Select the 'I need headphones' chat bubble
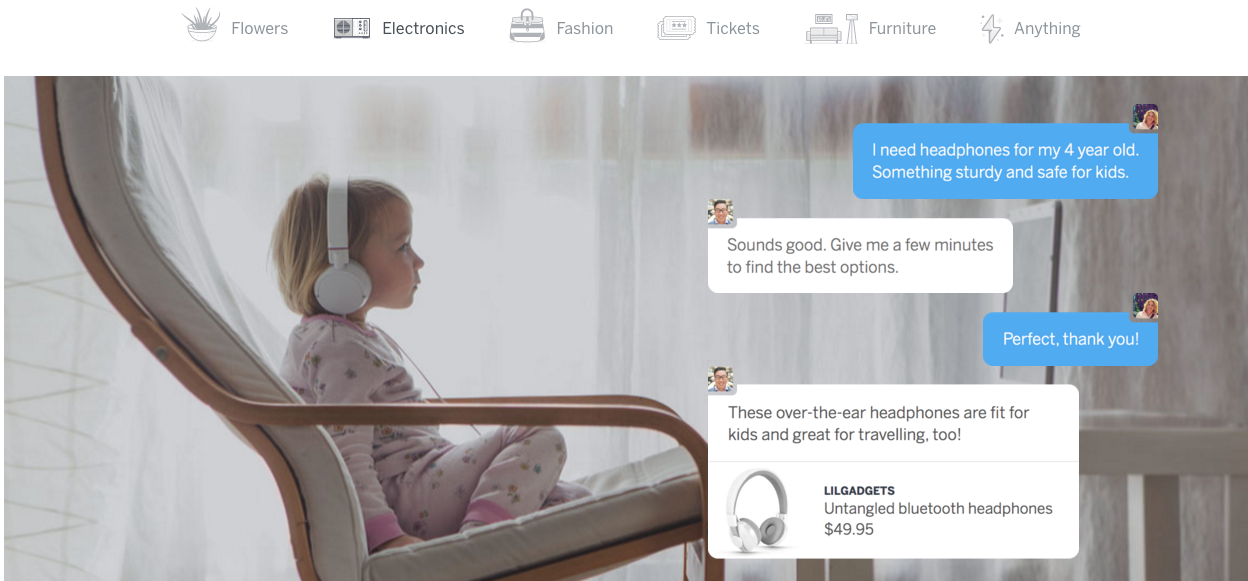Screen dimensions: 1248x581 [1005, 161]
